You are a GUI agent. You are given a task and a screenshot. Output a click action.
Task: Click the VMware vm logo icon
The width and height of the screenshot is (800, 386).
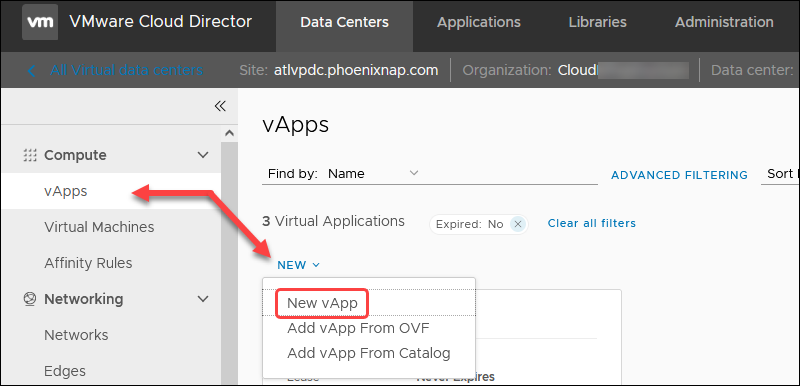click(40, 22)
